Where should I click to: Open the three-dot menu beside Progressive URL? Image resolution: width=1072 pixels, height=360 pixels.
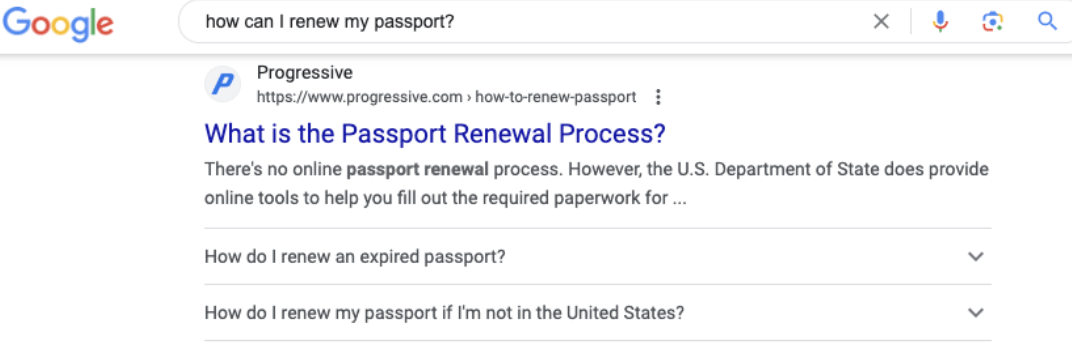pos(658,97)
